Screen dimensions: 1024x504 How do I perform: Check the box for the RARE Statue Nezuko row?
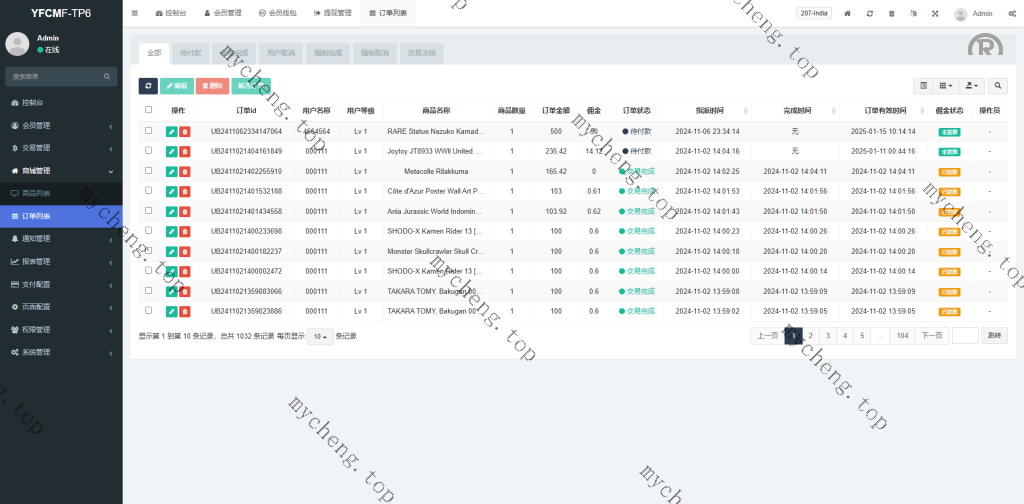149,131
